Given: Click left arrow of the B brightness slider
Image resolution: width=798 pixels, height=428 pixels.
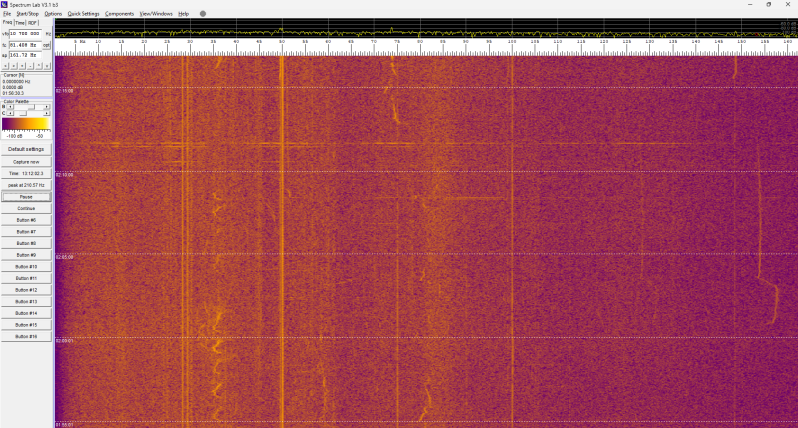Looking at the screenshot, I should coord(10,107).
